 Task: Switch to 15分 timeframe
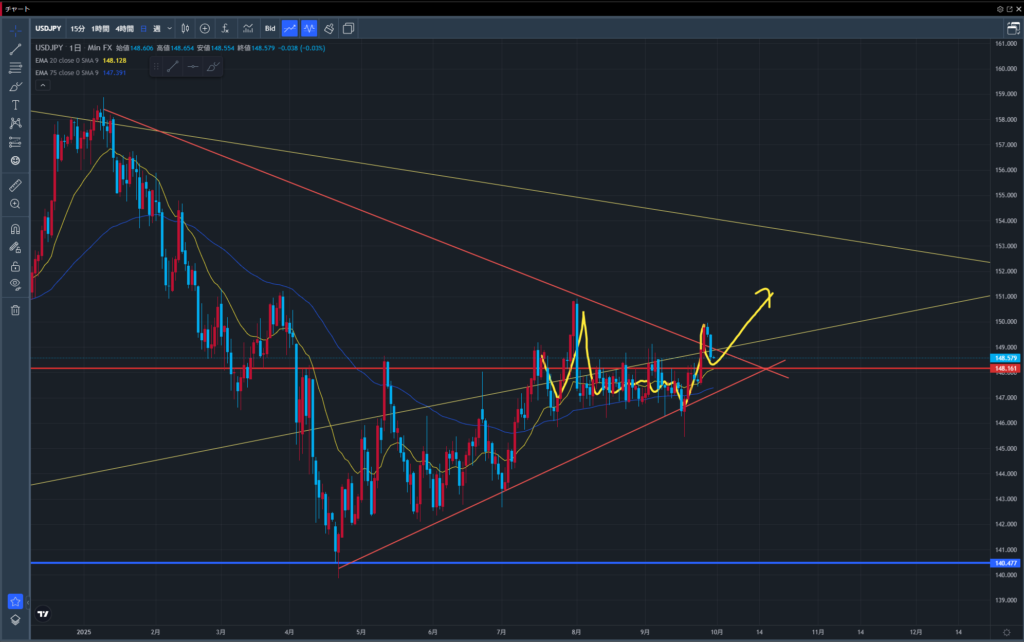78,29
